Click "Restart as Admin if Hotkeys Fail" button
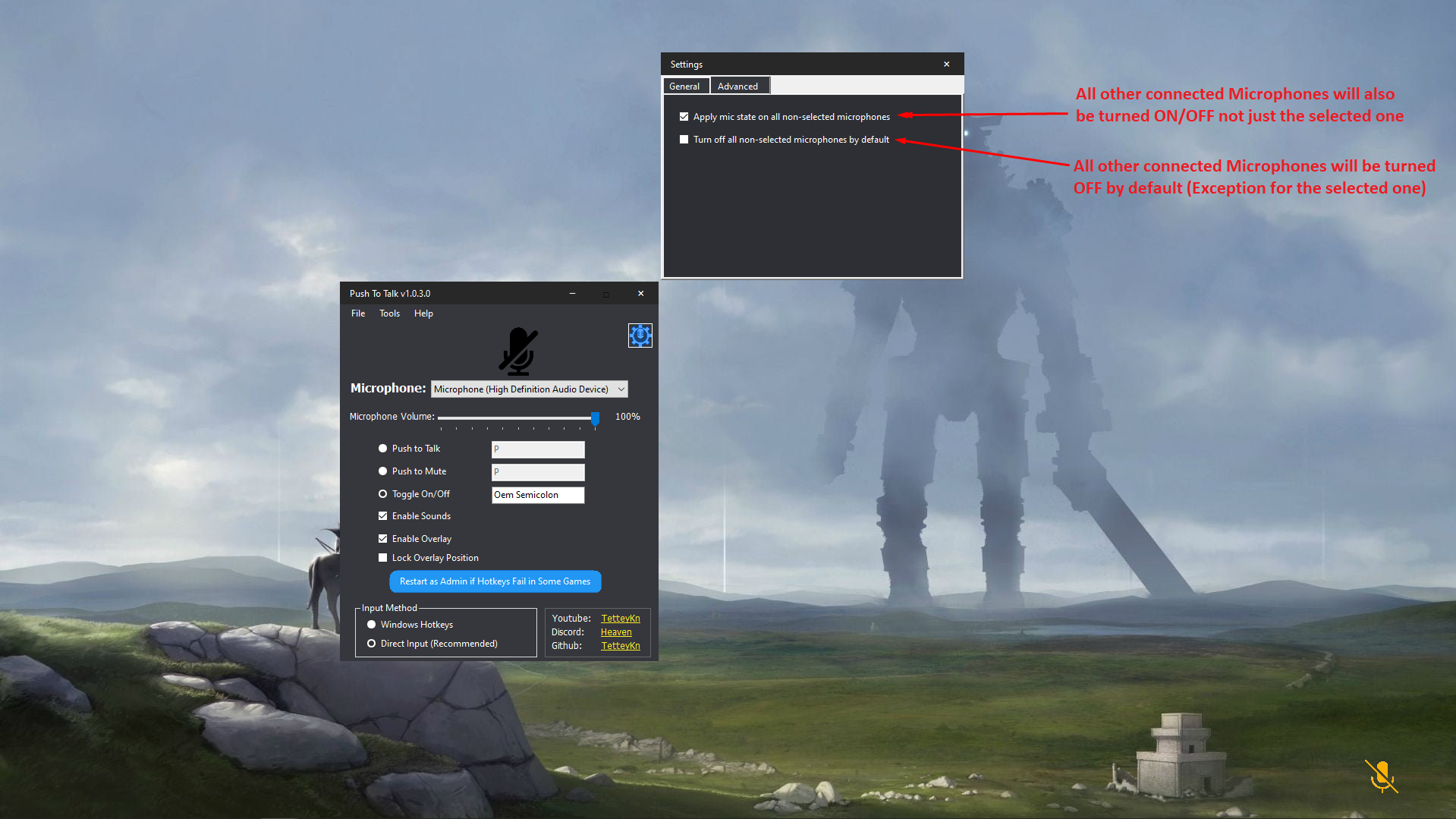The width and height of the screenshot is (1456, 819). pyautogui.click(x=495, y=581)
